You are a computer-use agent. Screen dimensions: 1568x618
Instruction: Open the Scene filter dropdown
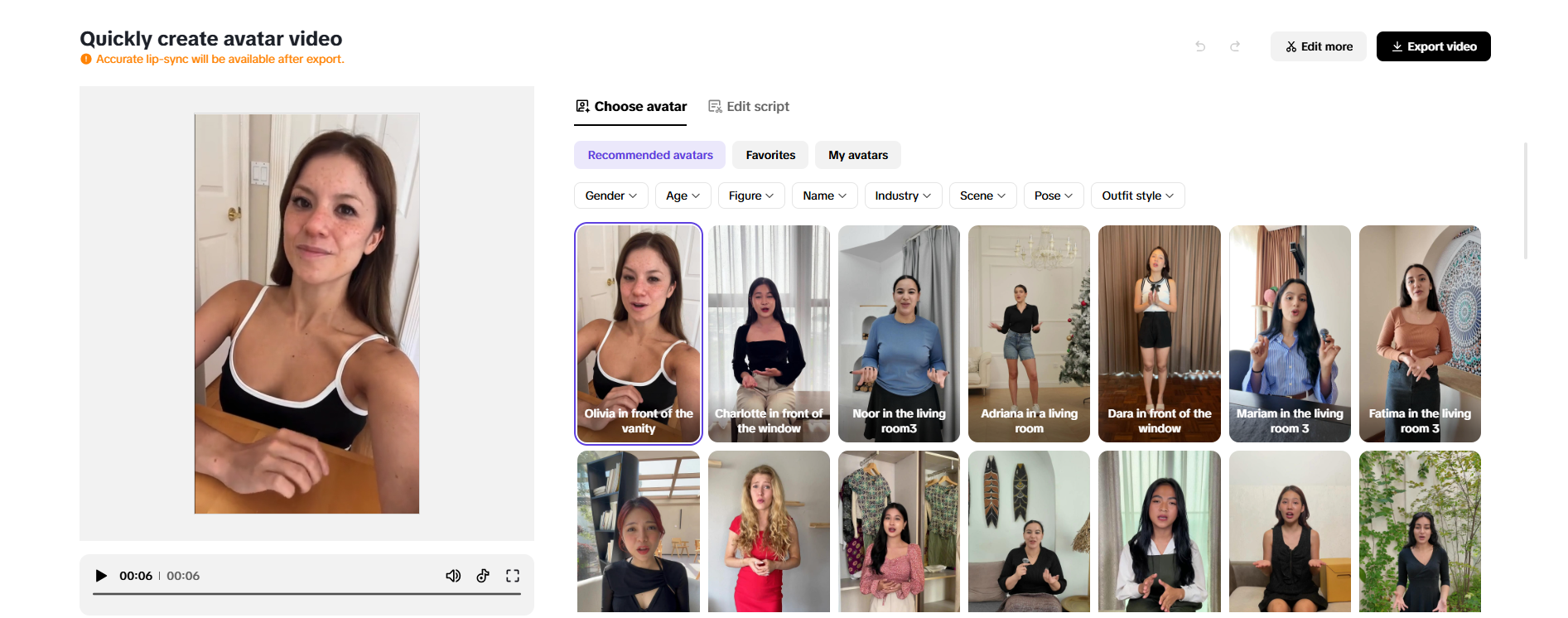(x=983, y=196)
